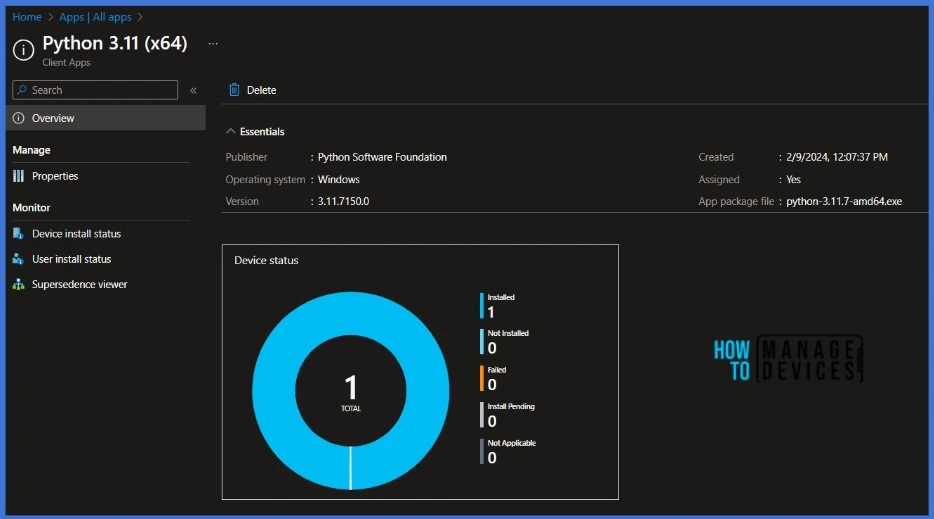Image resolution: width=934 pixels, height=519 pixels.
Task: Click the trash can Delete icon
Action: coord(234,90)
